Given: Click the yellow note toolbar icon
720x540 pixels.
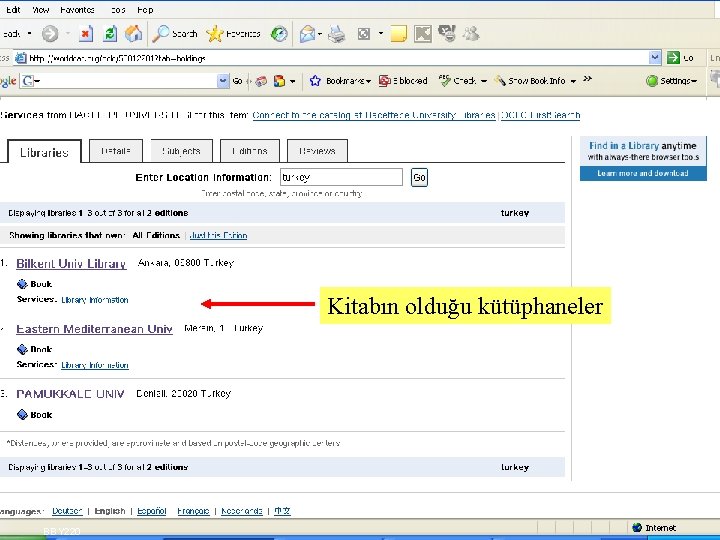Looking at the screenshot, I should tap(398, 34).
